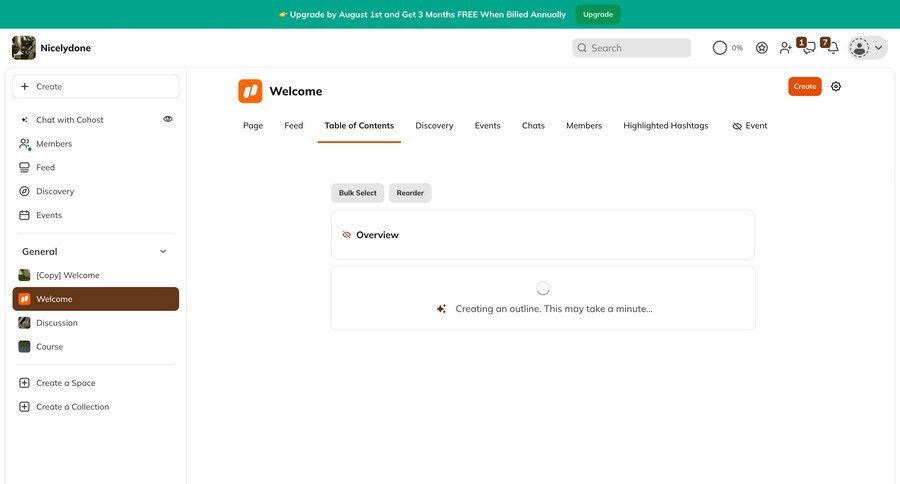Image resolution: width=900 pixels, height=484 pixels.
Task: Click the Discussion space thumbnail icon
Action: (x=24, y=323)
